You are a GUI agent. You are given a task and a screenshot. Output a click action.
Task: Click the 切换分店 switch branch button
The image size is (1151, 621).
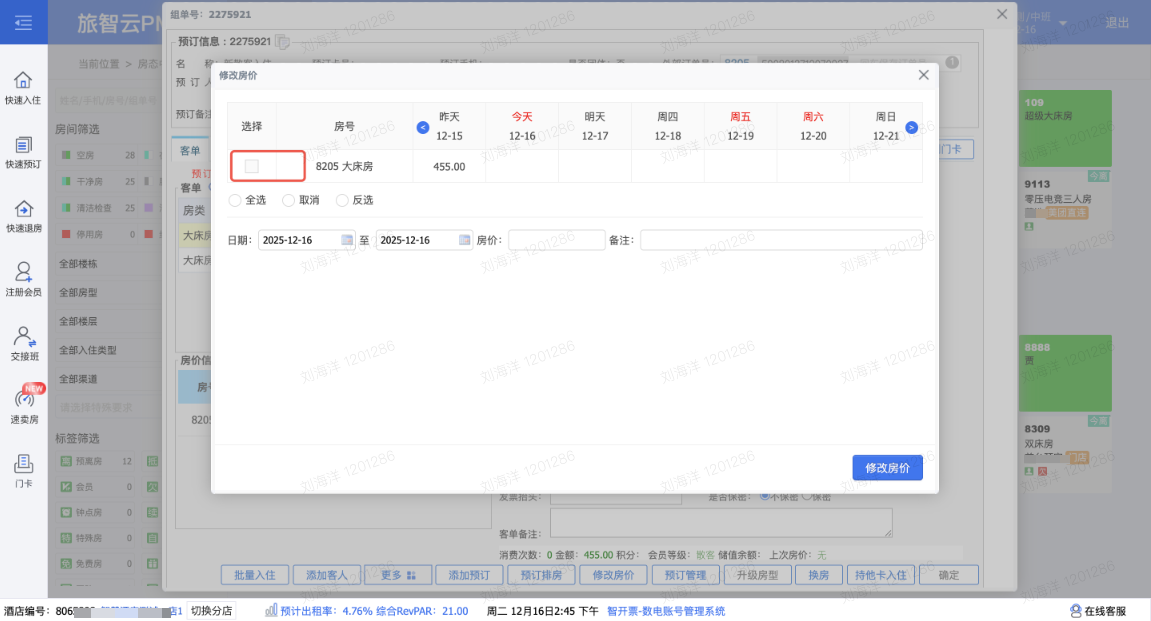coord(211,610)
